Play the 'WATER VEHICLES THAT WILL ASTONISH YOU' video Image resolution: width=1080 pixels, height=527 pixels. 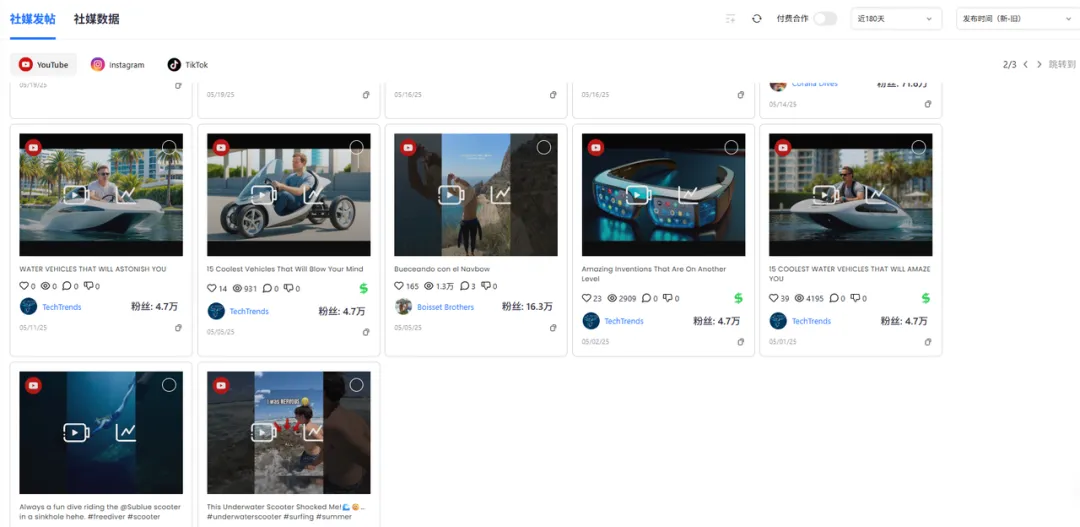click(x=77, y=194)
